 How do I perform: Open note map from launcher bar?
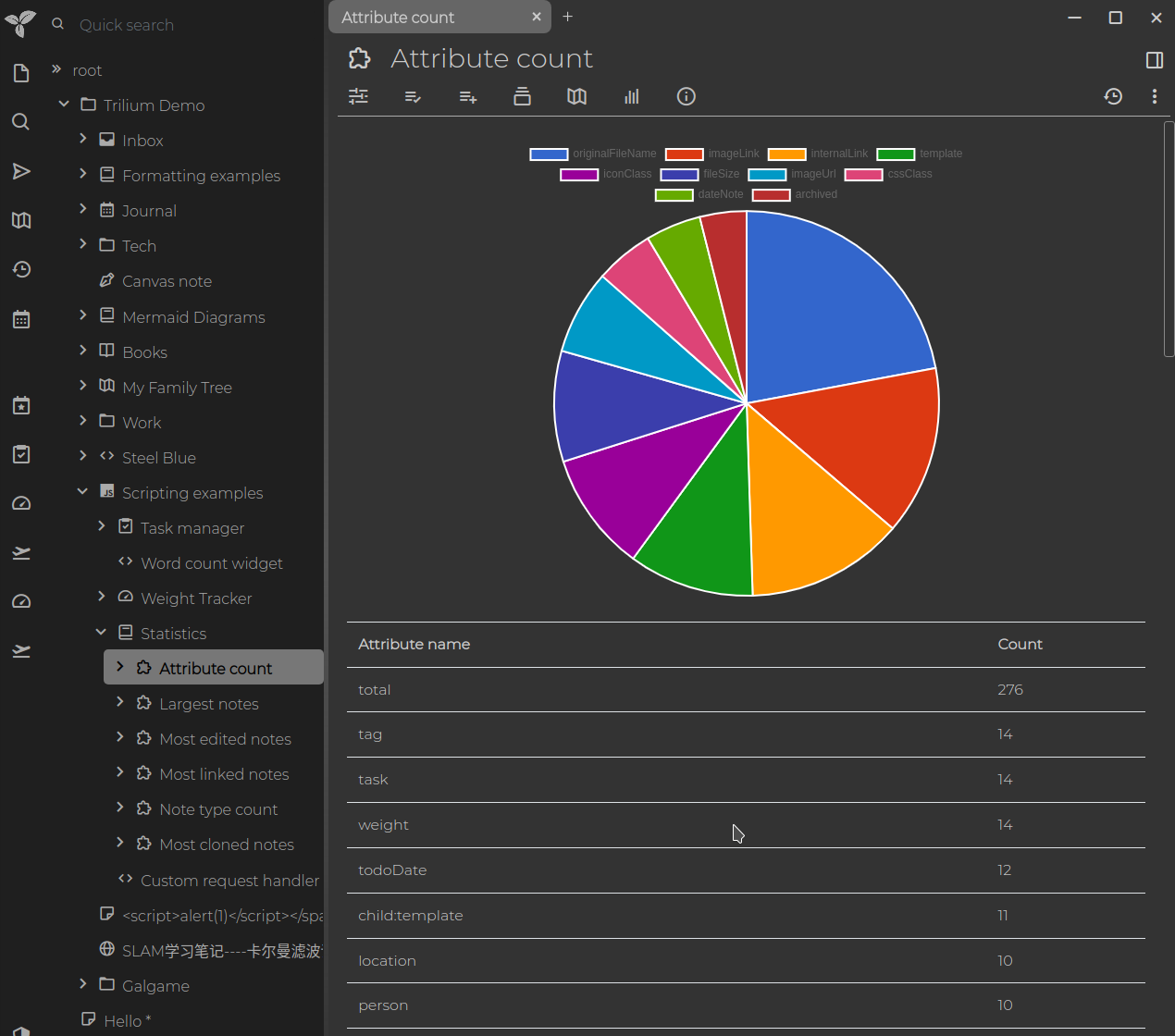tap(21, 220)
